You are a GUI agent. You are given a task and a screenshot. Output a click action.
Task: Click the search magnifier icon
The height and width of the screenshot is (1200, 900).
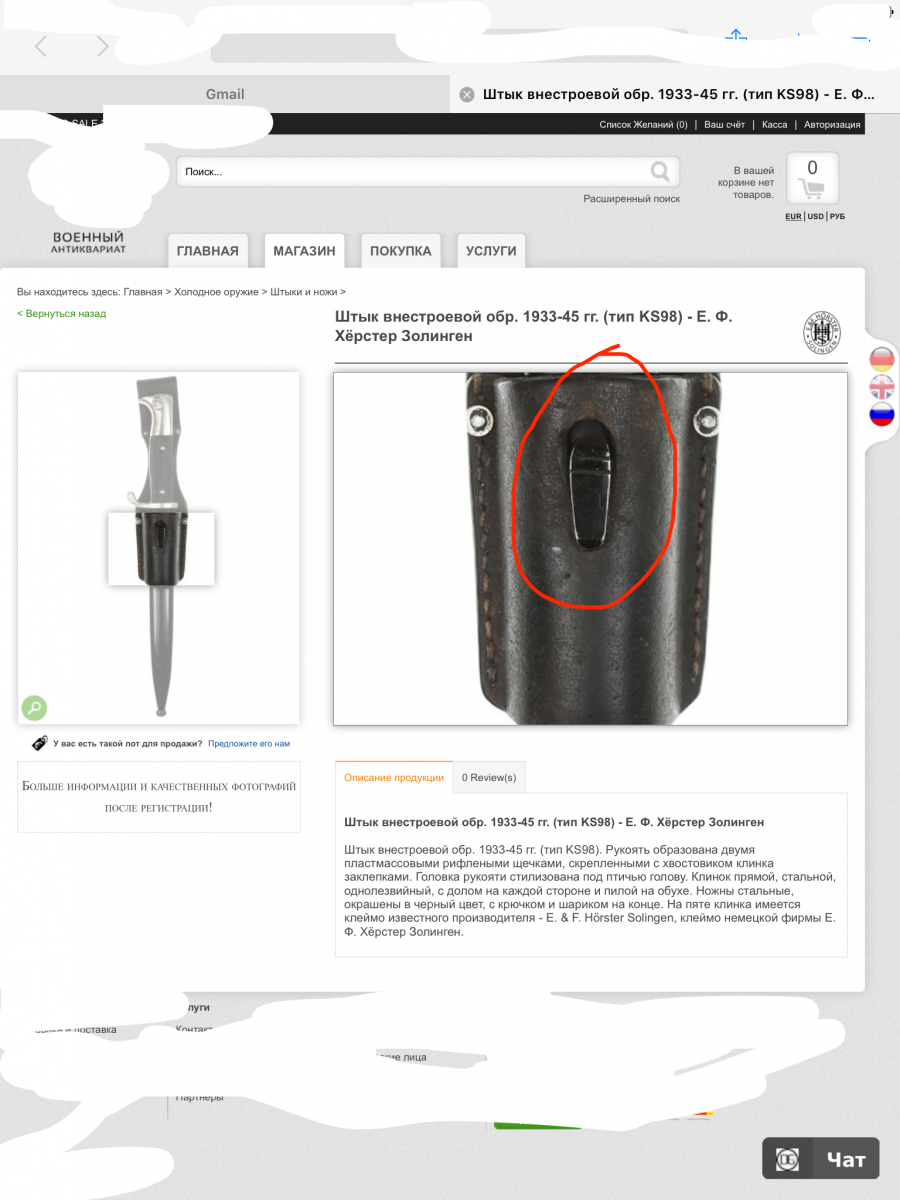(660, 171)
